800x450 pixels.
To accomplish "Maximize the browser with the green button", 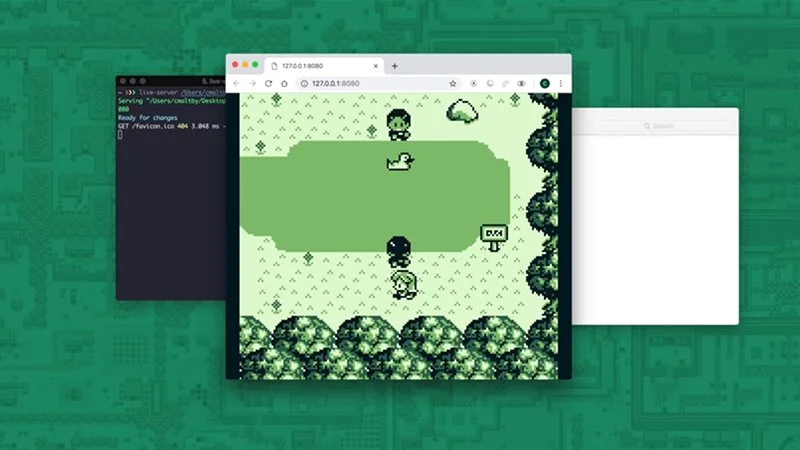I will point(256,64).
